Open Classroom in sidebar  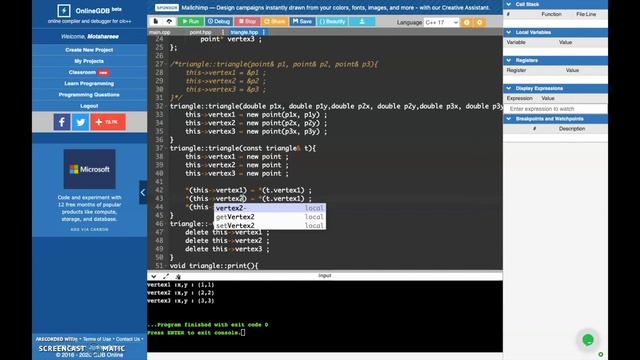[82, 72]
